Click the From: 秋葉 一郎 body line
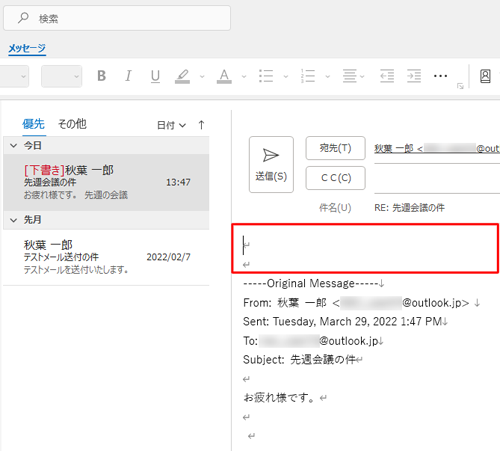The height and width of the screenshot is (451, 500). [x=361, y=303]
